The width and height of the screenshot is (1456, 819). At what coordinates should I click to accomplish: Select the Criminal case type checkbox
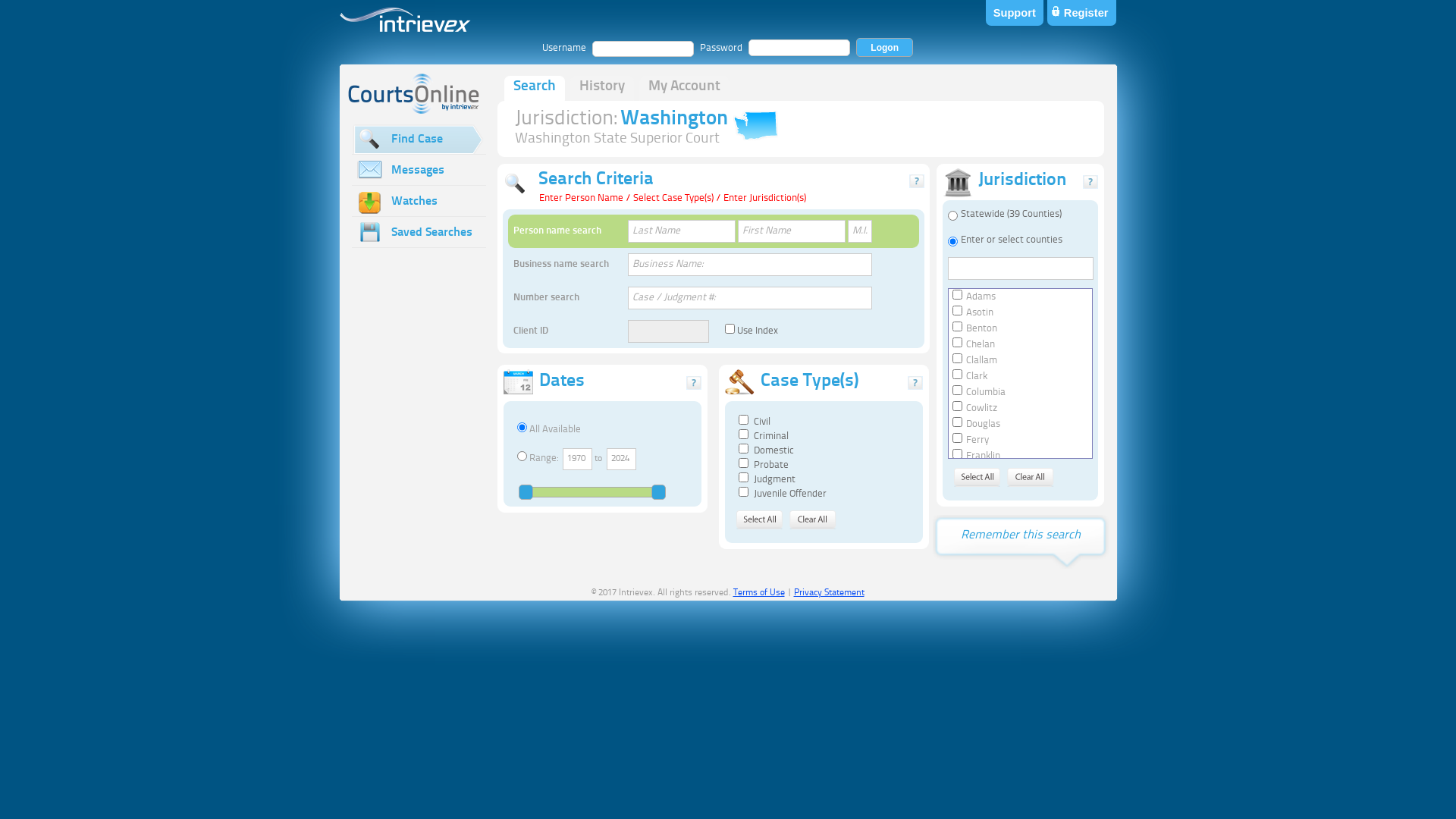tap(743, 434)
